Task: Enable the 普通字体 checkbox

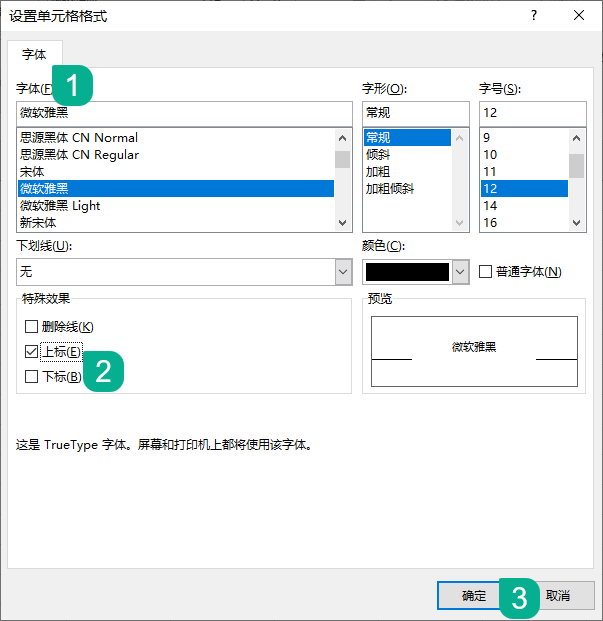Action: pos(485,272)
